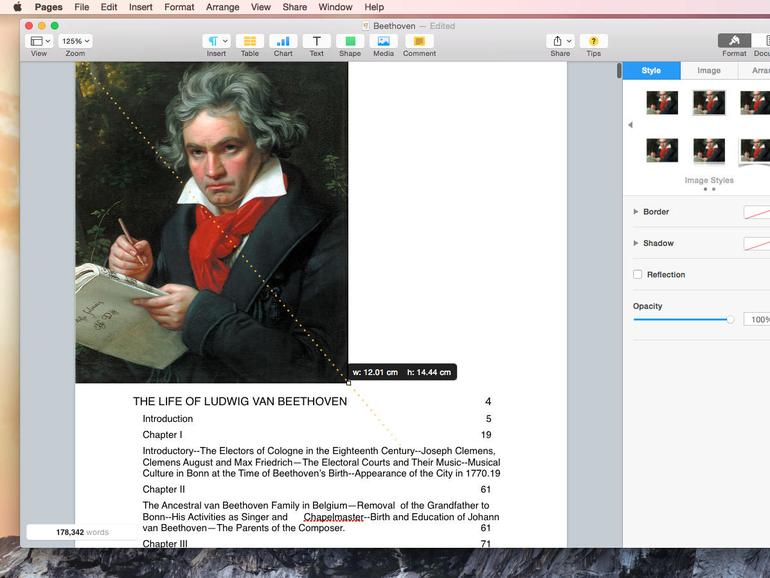Click the Beethoven document title

click(394, 26)
